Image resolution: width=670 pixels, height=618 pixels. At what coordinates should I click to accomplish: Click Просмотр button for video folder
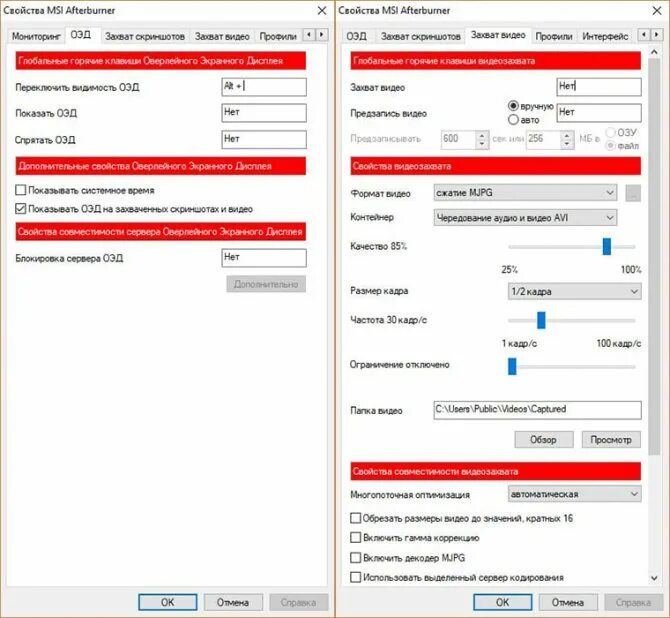pyautogui.click(x=611, y=439)
